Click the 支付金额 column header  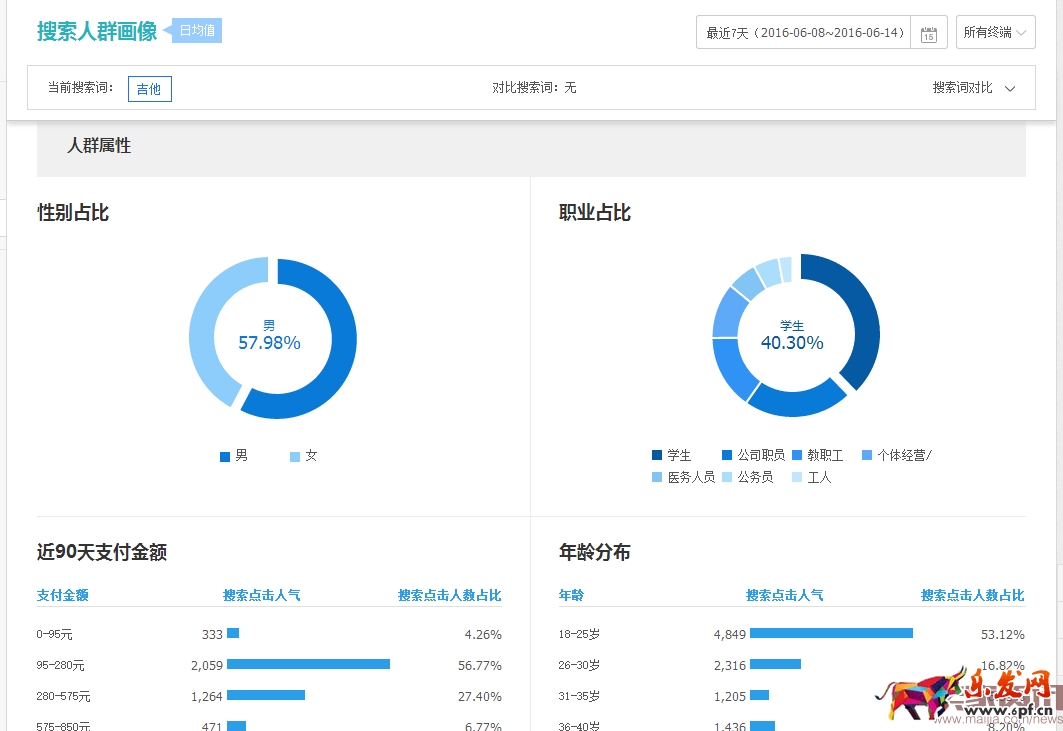click(63, 595)
